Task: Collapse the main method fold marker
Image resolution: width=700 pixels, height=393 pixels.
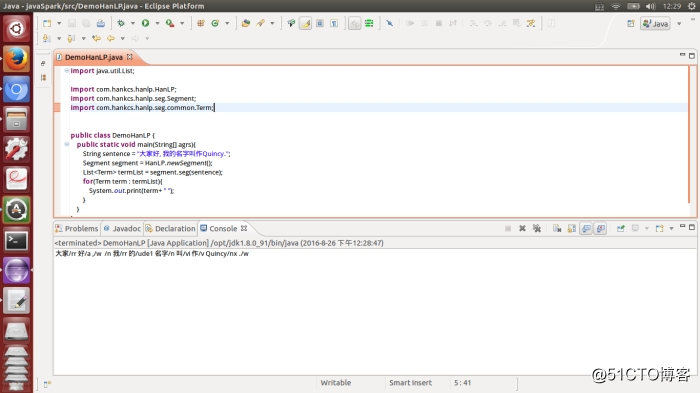Action: coord(67,144)
